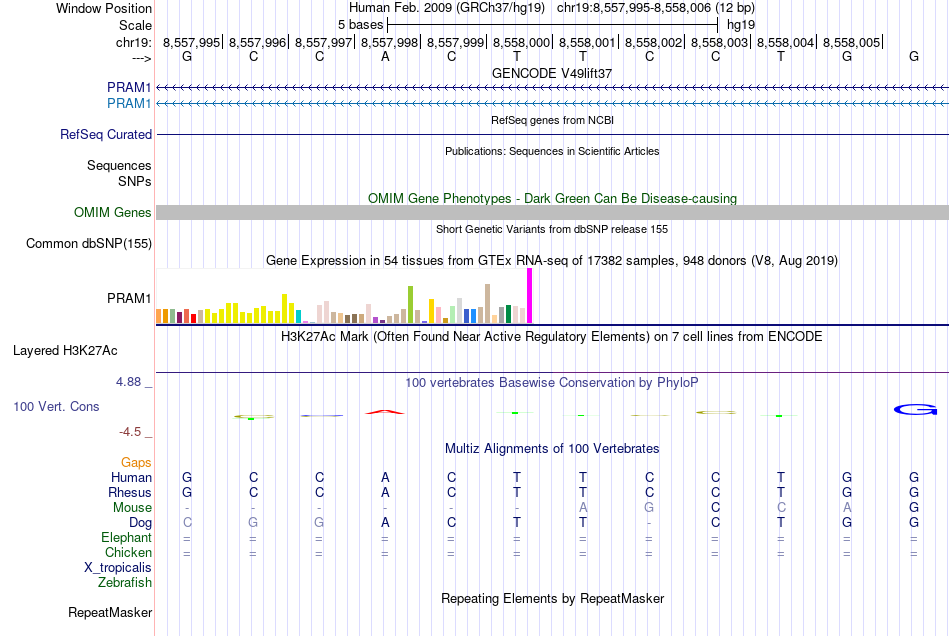The width and height of the screenshot is (950, 636).
Task: Click the 4.88 PhyloP maximum value
Action: (128, 382)
